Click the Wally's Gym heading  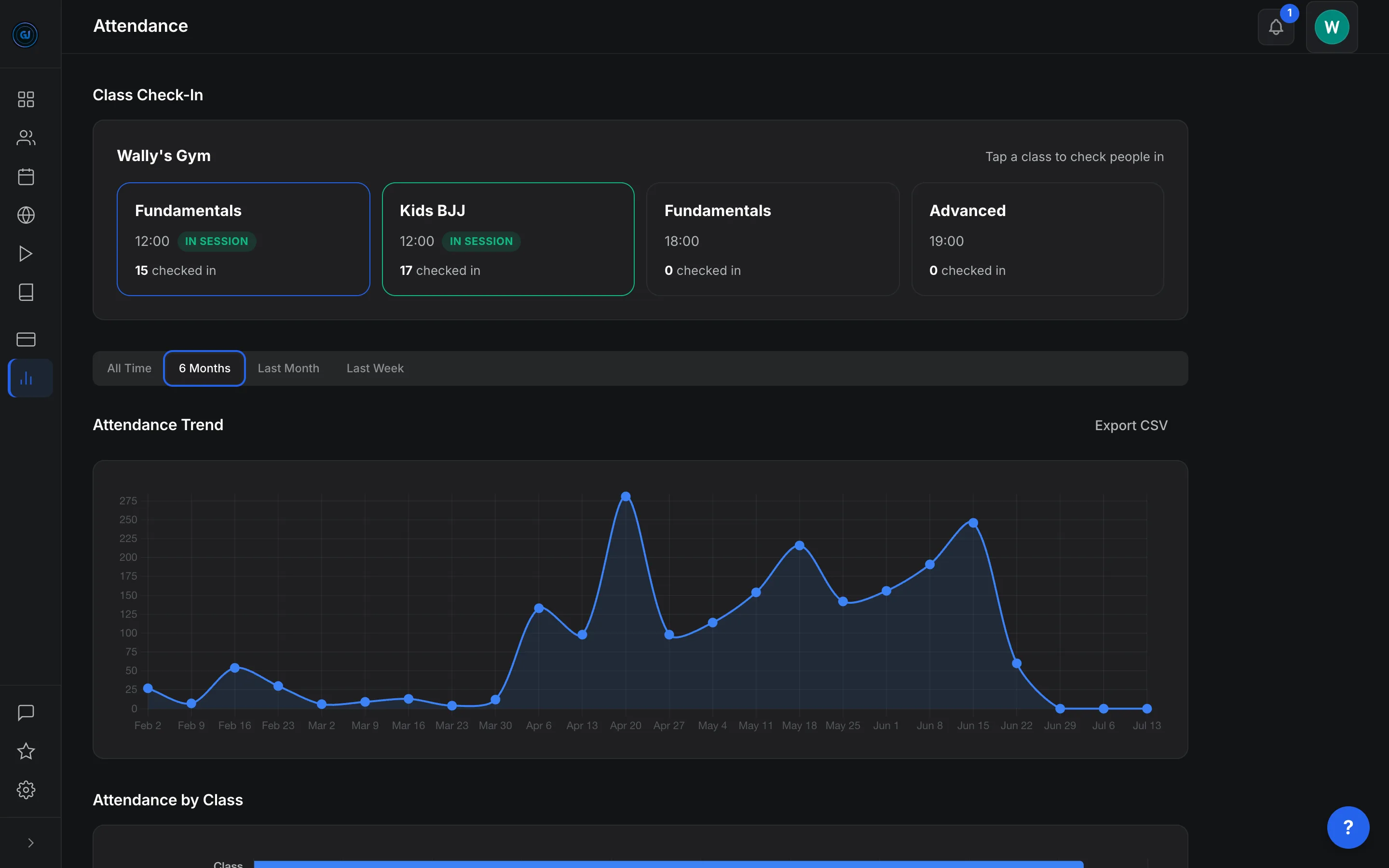[163, 156]
